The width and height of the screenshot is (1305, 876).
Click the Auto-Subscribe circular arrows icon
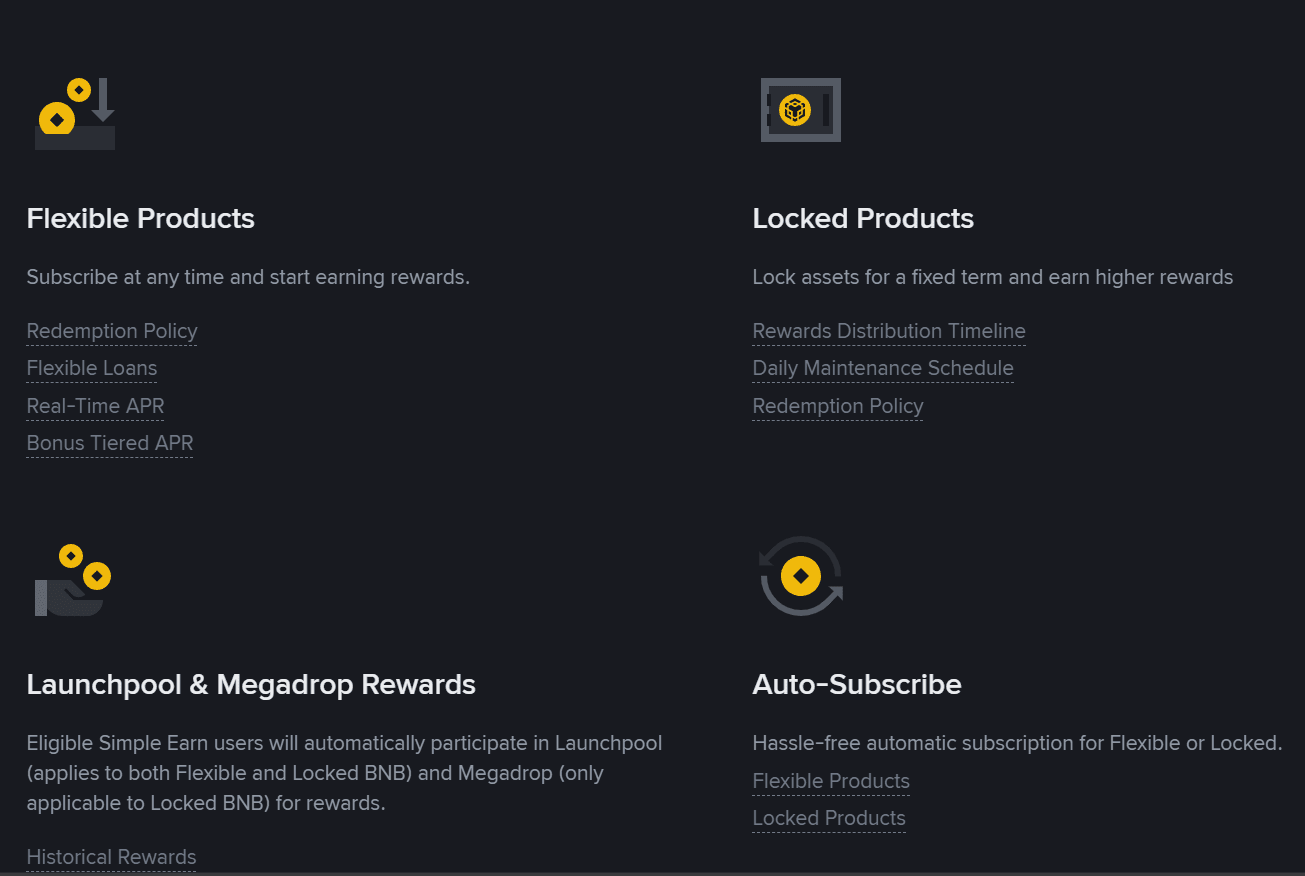tap(801, 576)
